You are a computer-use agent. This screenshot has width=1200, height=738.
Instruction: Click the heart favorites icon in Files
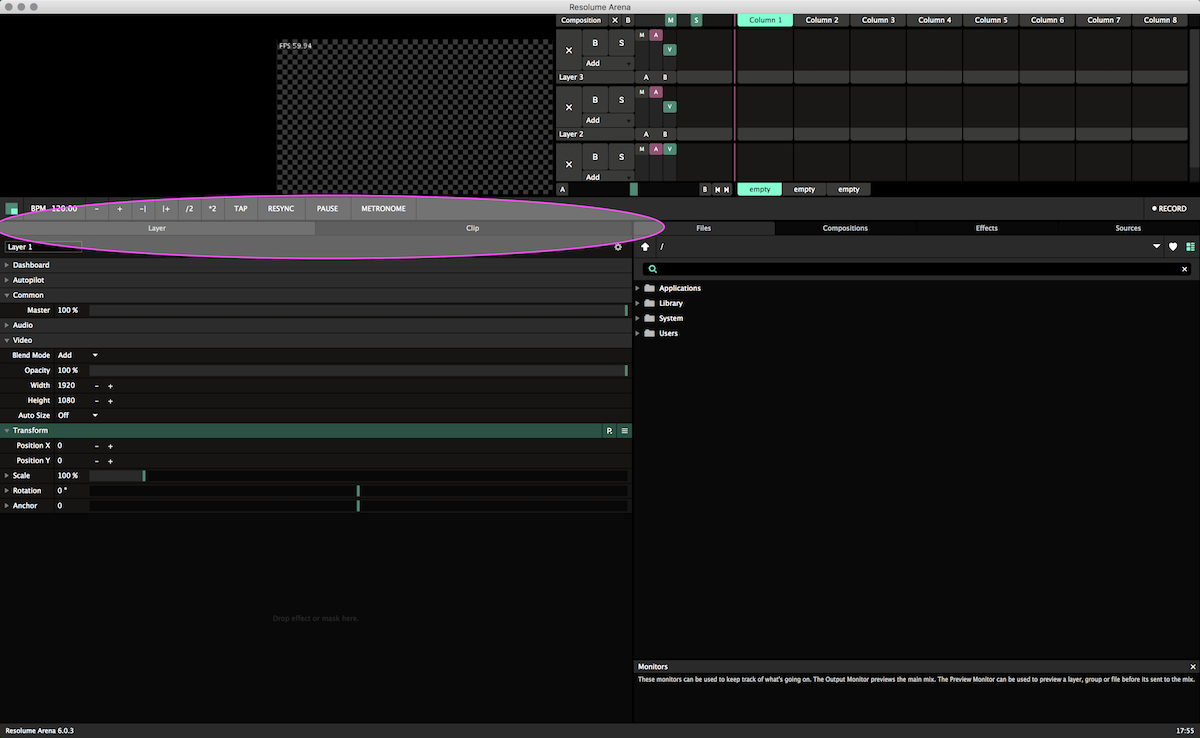click(x=1173, y=247)
